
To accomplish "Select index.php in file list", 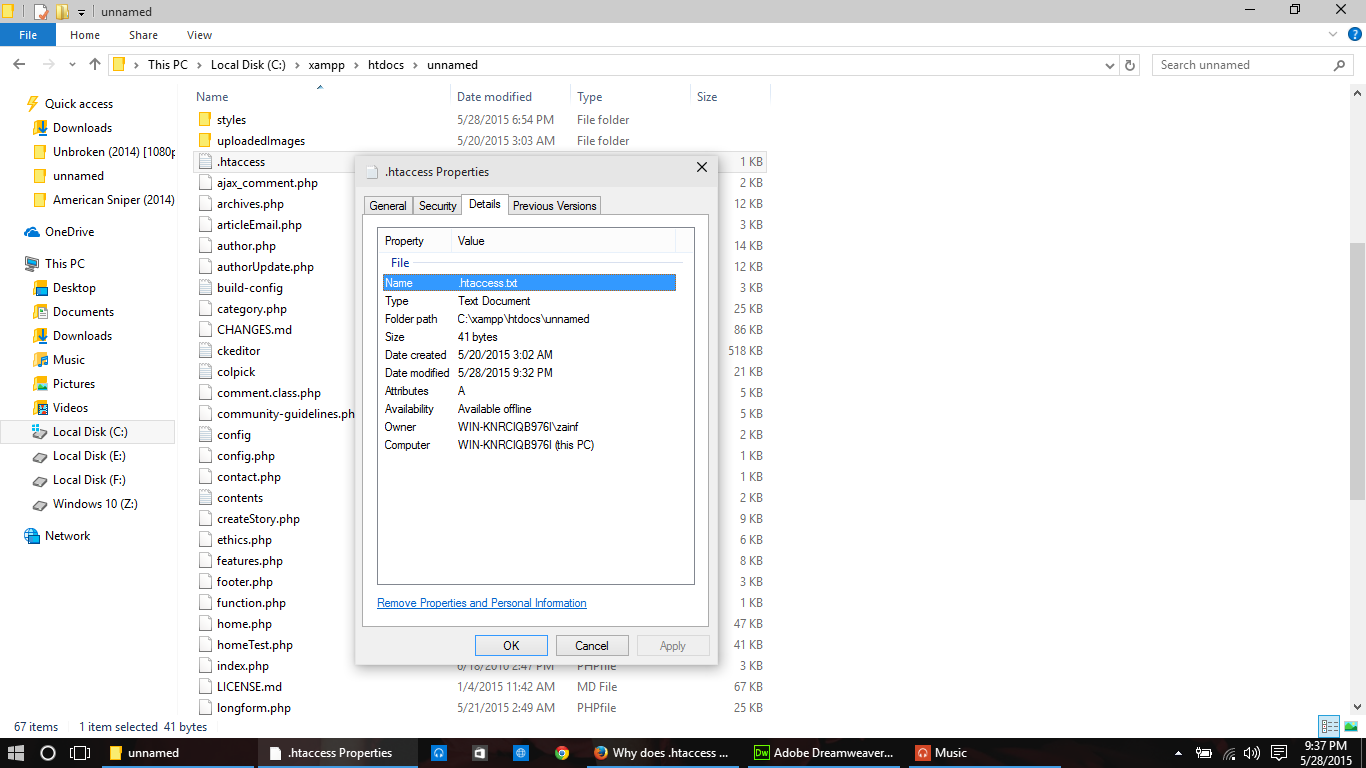I will tap(243, 666).
